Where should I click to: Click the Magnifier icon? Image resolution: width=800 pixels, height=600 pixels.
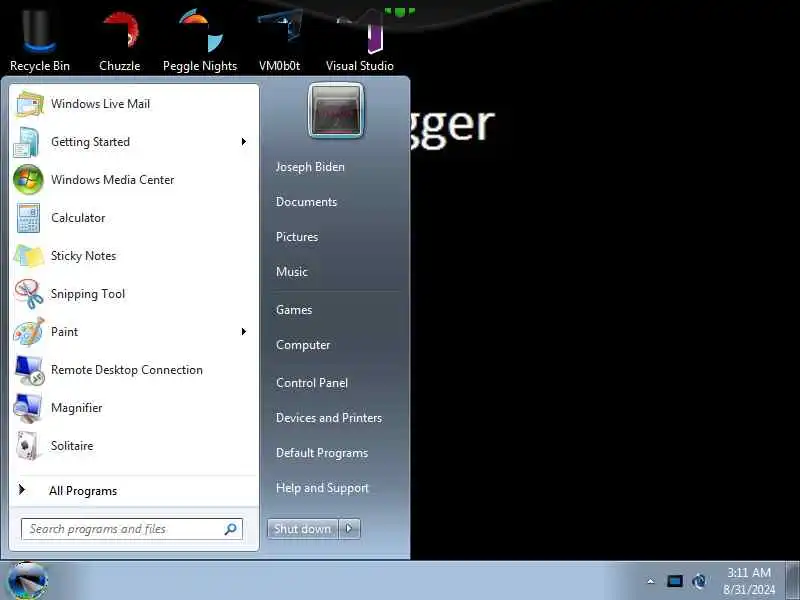point(28,408)
